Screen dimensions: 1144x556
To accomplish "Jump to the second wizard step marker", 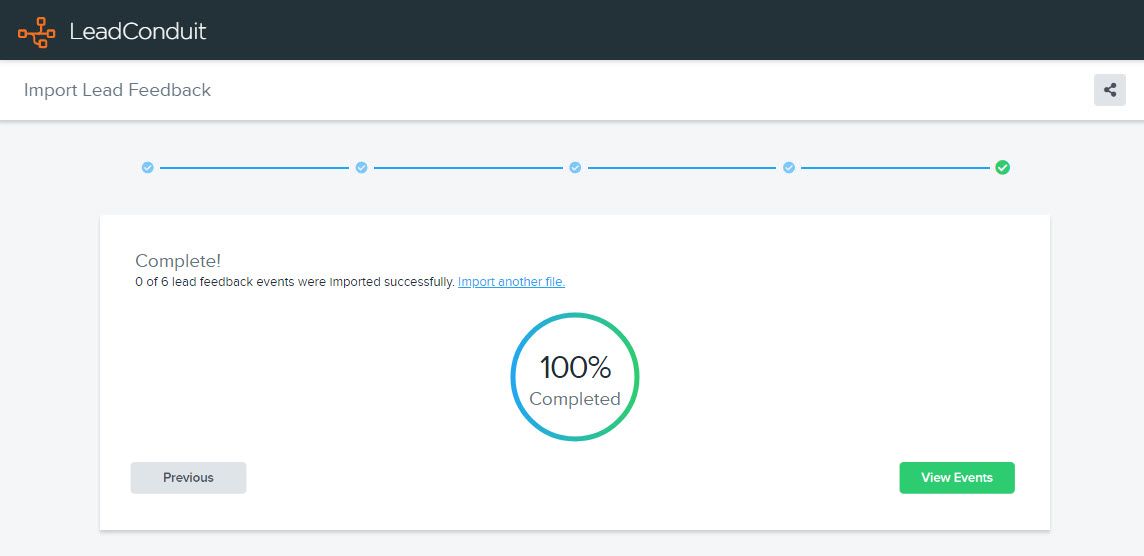I will 362,168.
